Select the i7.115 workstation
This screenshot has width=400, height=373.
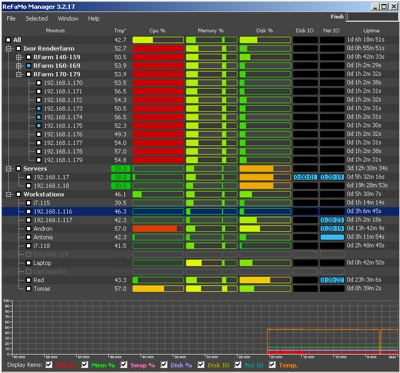(x=200, y=203)
